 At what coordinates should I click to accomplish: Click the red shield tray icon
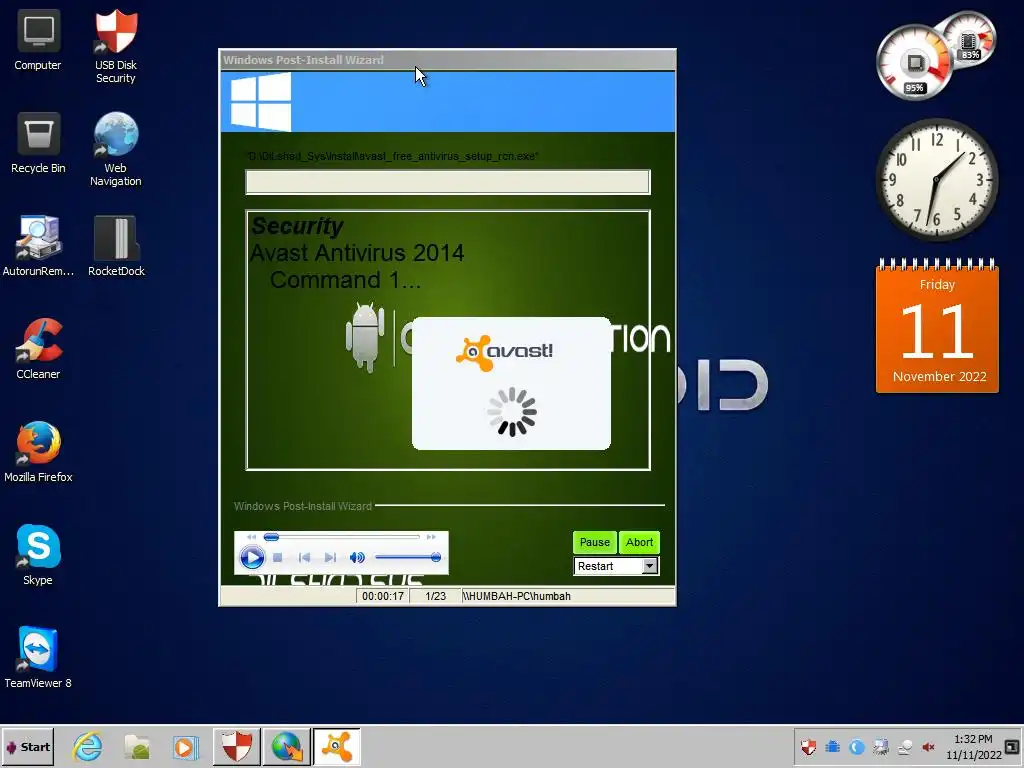point(808,747)
